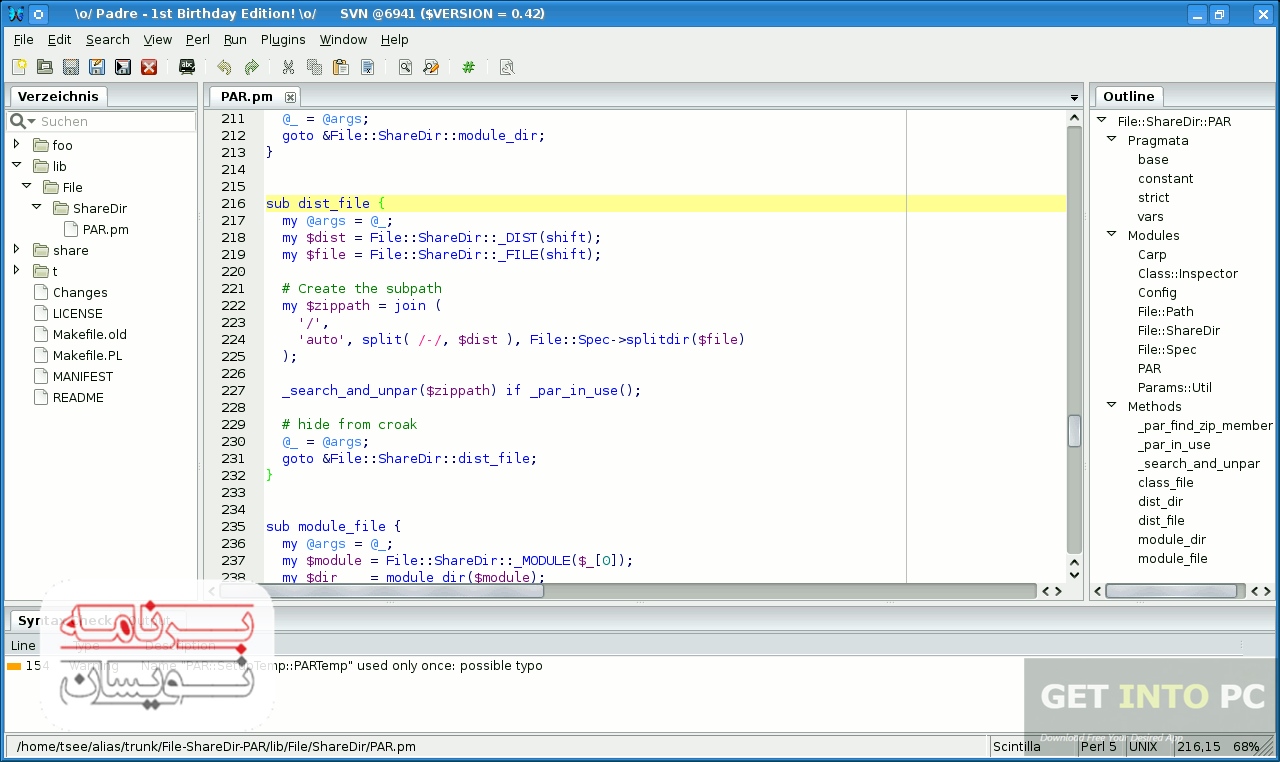Click the foo folder icon
The height and width of the screenshot is (762, 1280).
coord(41,145)
